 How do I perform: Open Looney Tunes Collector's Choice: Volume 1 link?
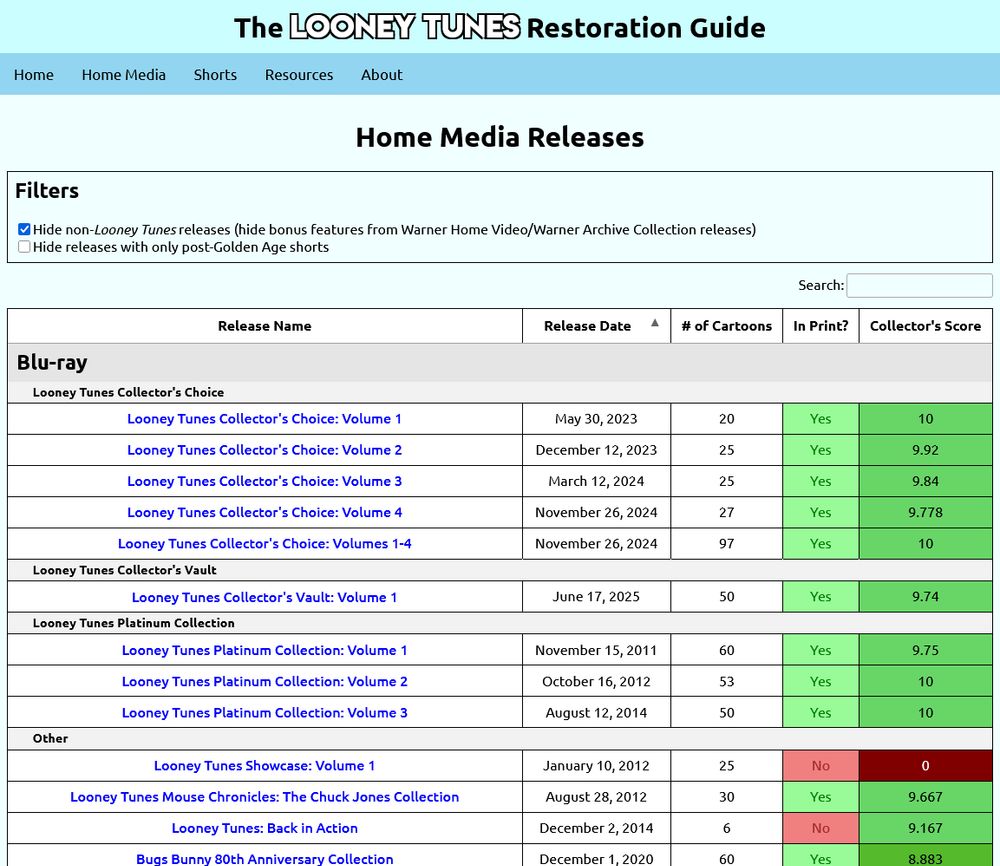[264, 419]
